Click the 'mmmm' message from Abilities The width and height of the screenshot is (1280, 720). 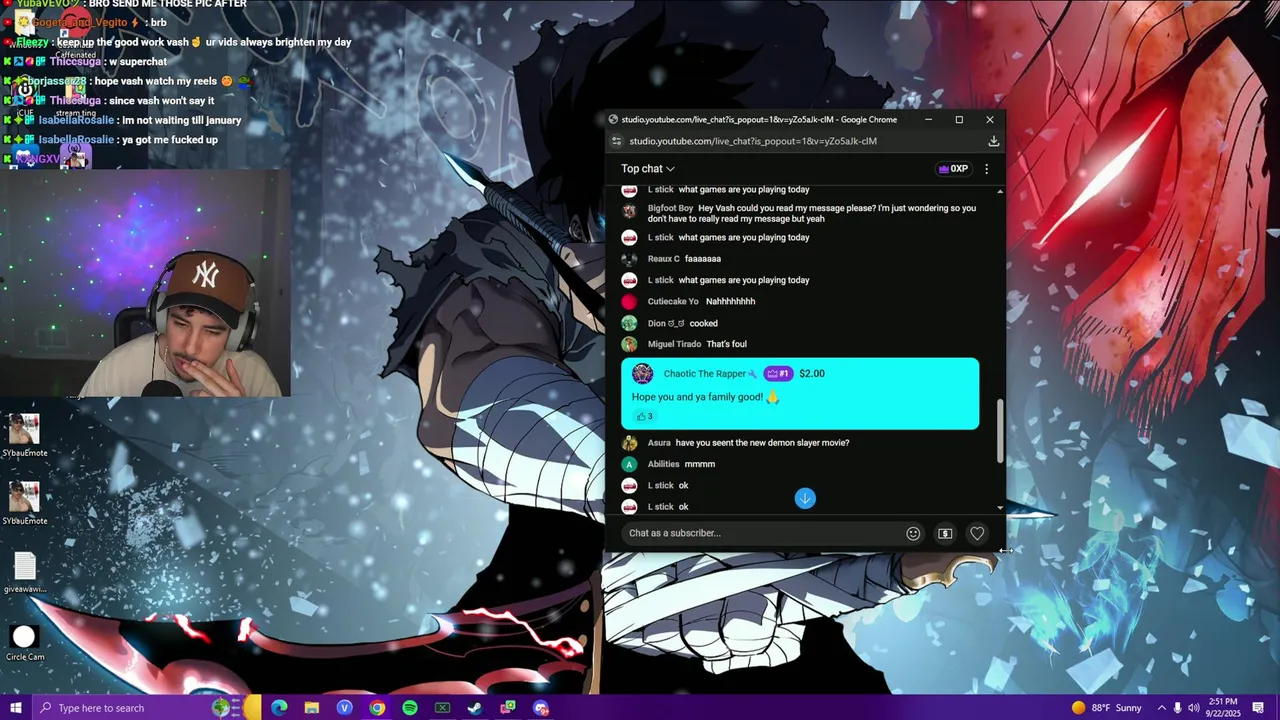pyautogui.click(x=700, y=464)
